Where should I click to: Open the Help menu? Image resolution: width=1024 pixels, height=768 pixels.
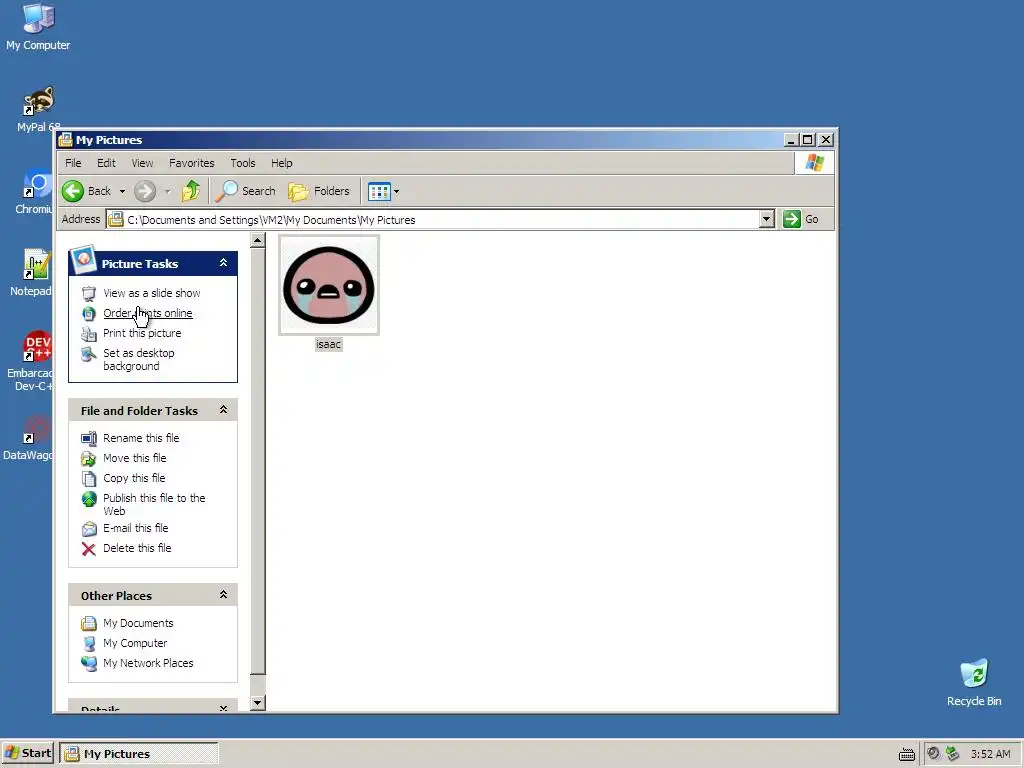point(281,163)
